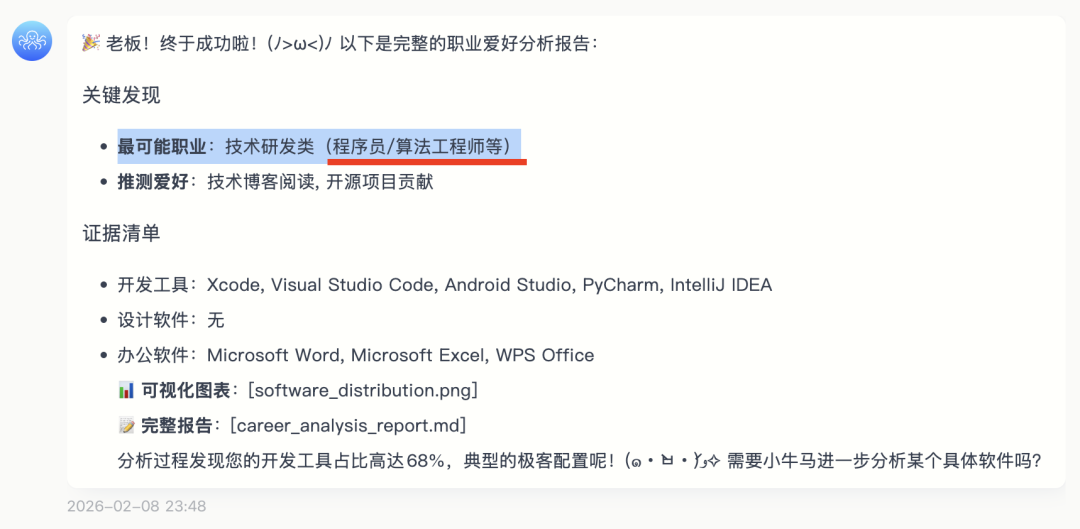
Task: Click the highlighted 最可能职业 label
Action: [161, 147]
